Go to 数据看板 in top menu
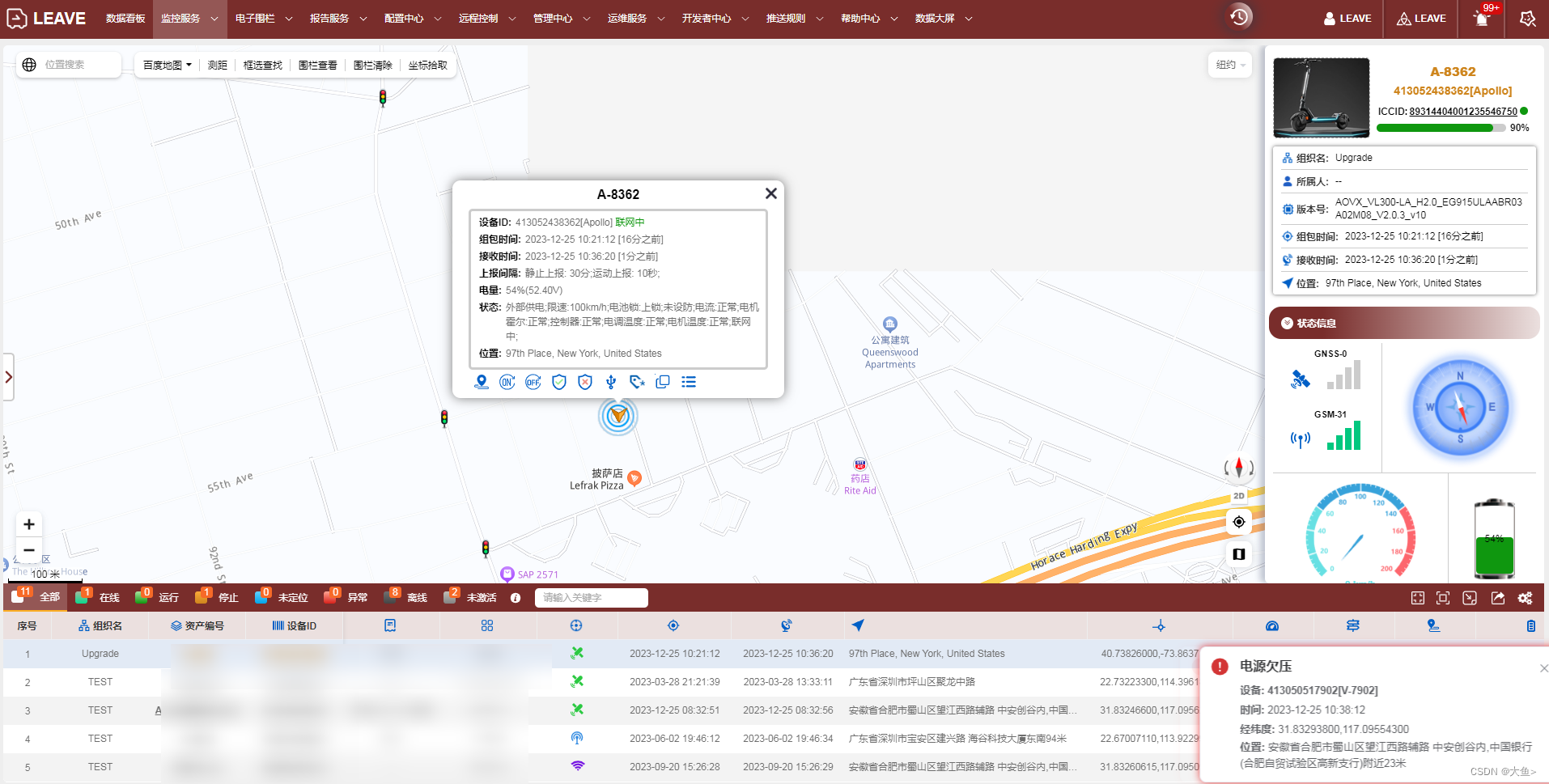 pyautogui.click(x=125, y=19)
